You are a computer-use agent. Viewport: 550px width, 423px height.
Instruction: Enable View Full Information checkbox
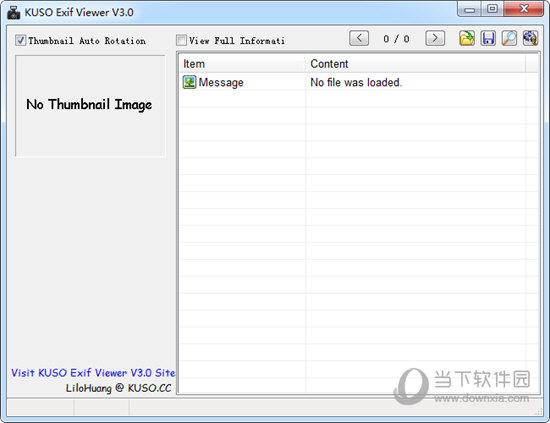click(181, 40)
